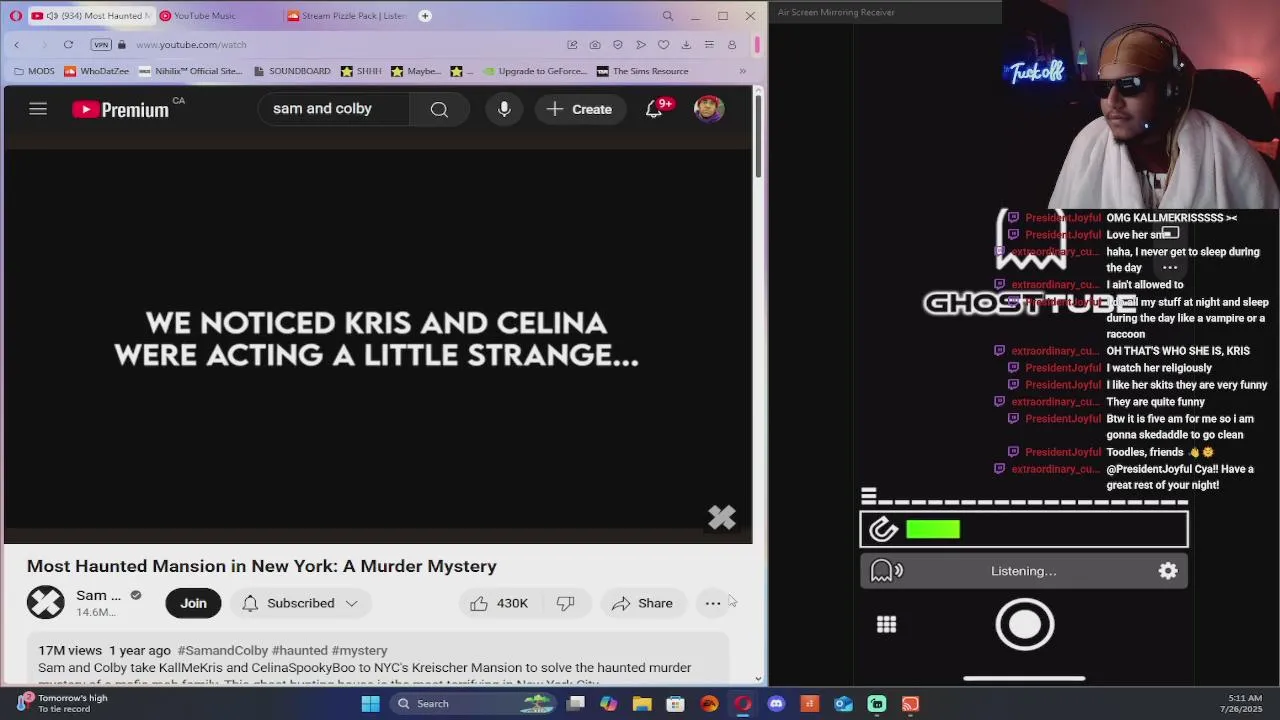
Task: Reload the page in Opera
Action: [x=68, y=45]
